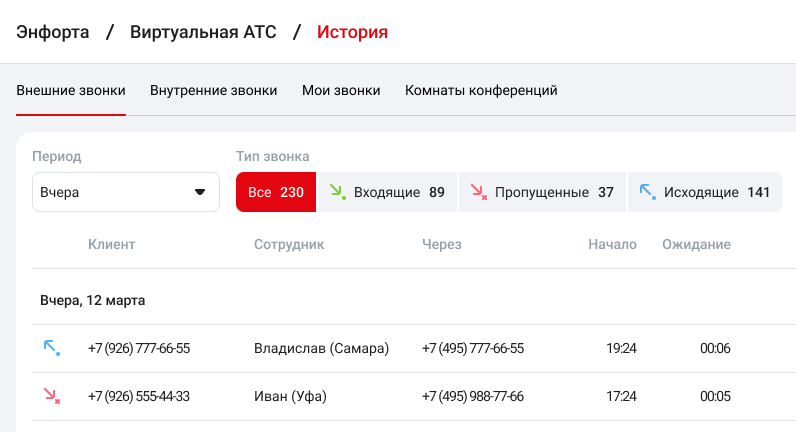
Task: Click client number +7 (926) 777-66-55
Action: [139, 348]
